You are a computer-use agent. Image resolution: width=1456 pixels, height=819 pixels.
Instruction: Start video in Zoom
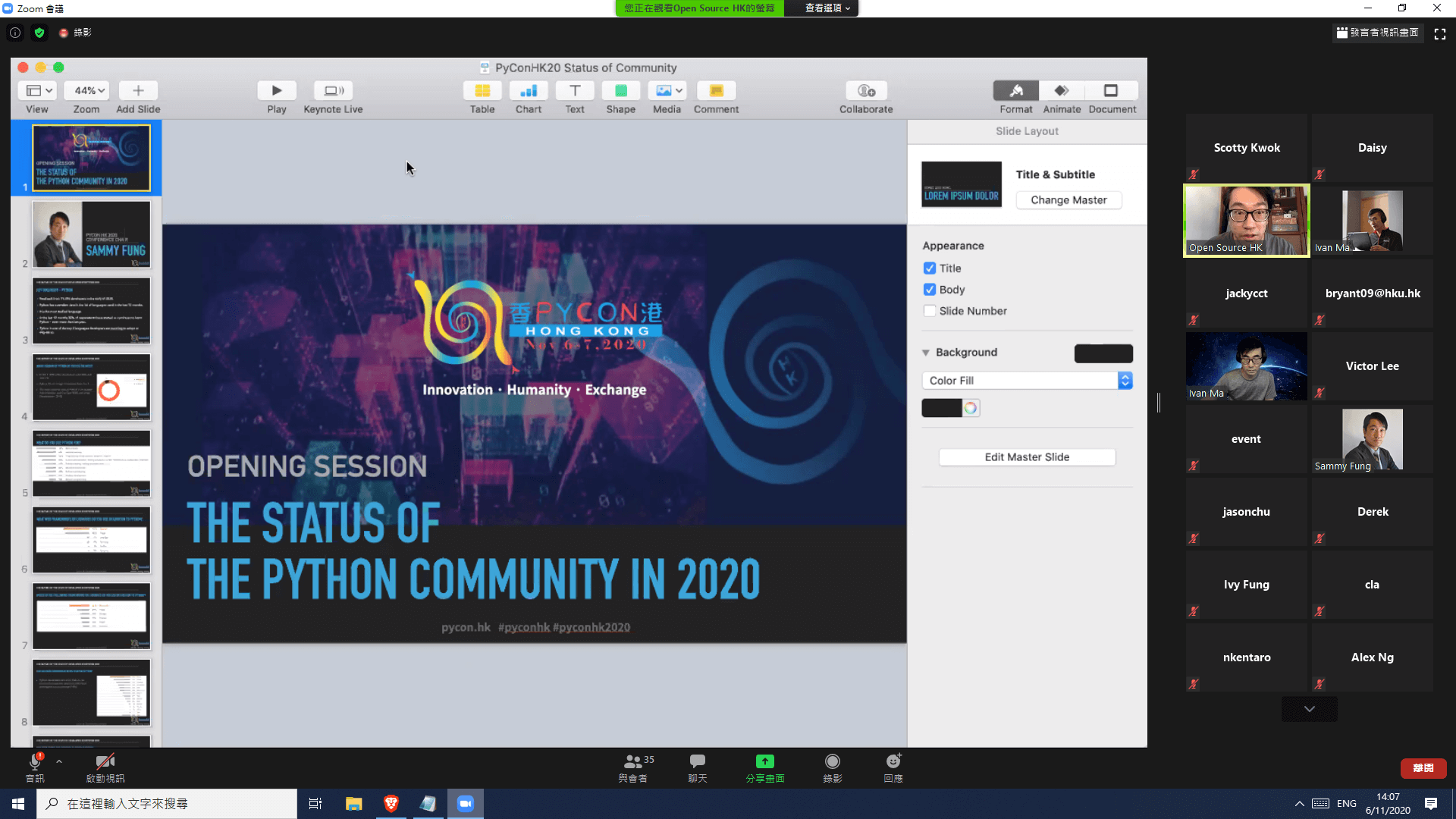tap(105, 767)
